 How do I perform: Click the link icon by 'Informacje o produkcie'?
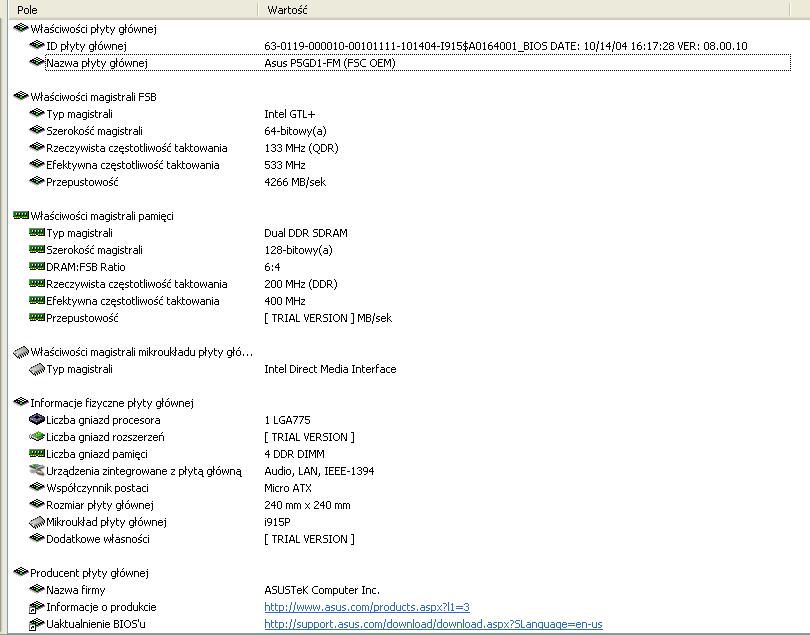tap(36, 607)
